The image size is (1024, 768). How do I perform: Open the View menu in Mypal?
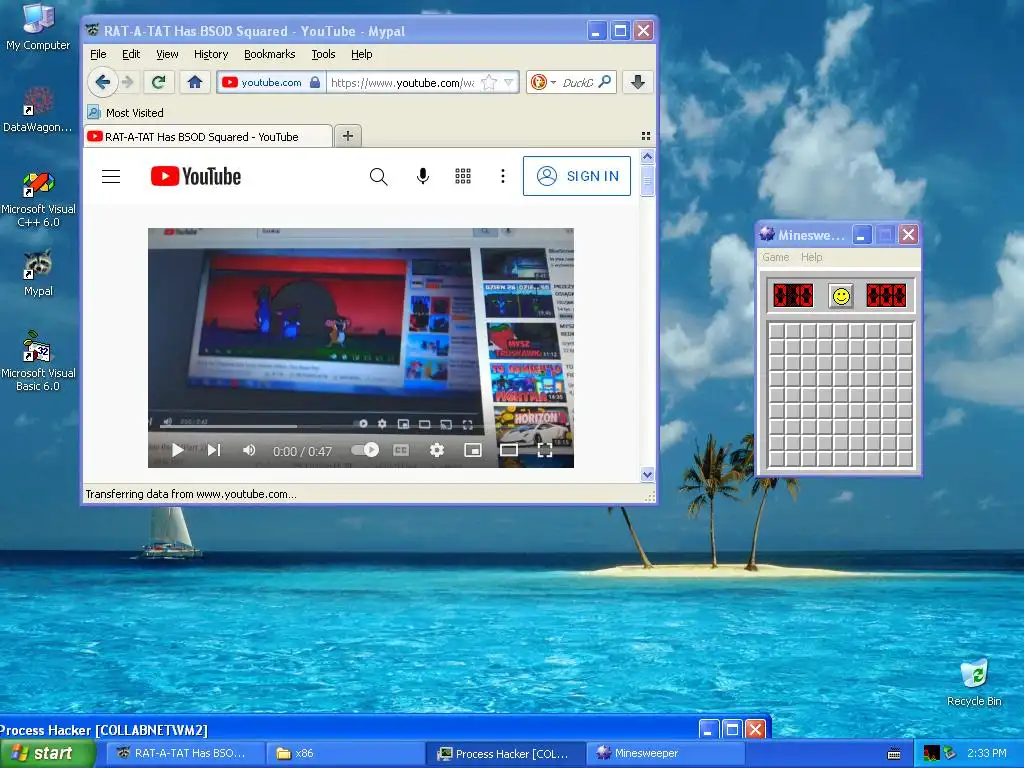pyautogui.click(x=167, y=54)
